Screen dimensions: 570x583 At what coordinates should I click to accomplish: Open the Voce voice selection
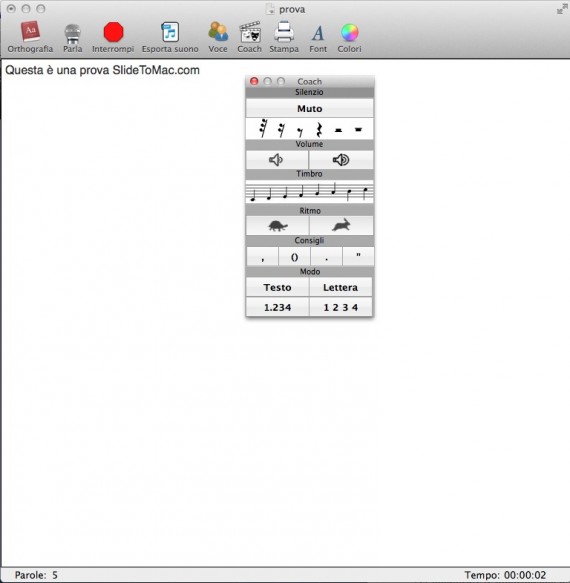point(218,37)
